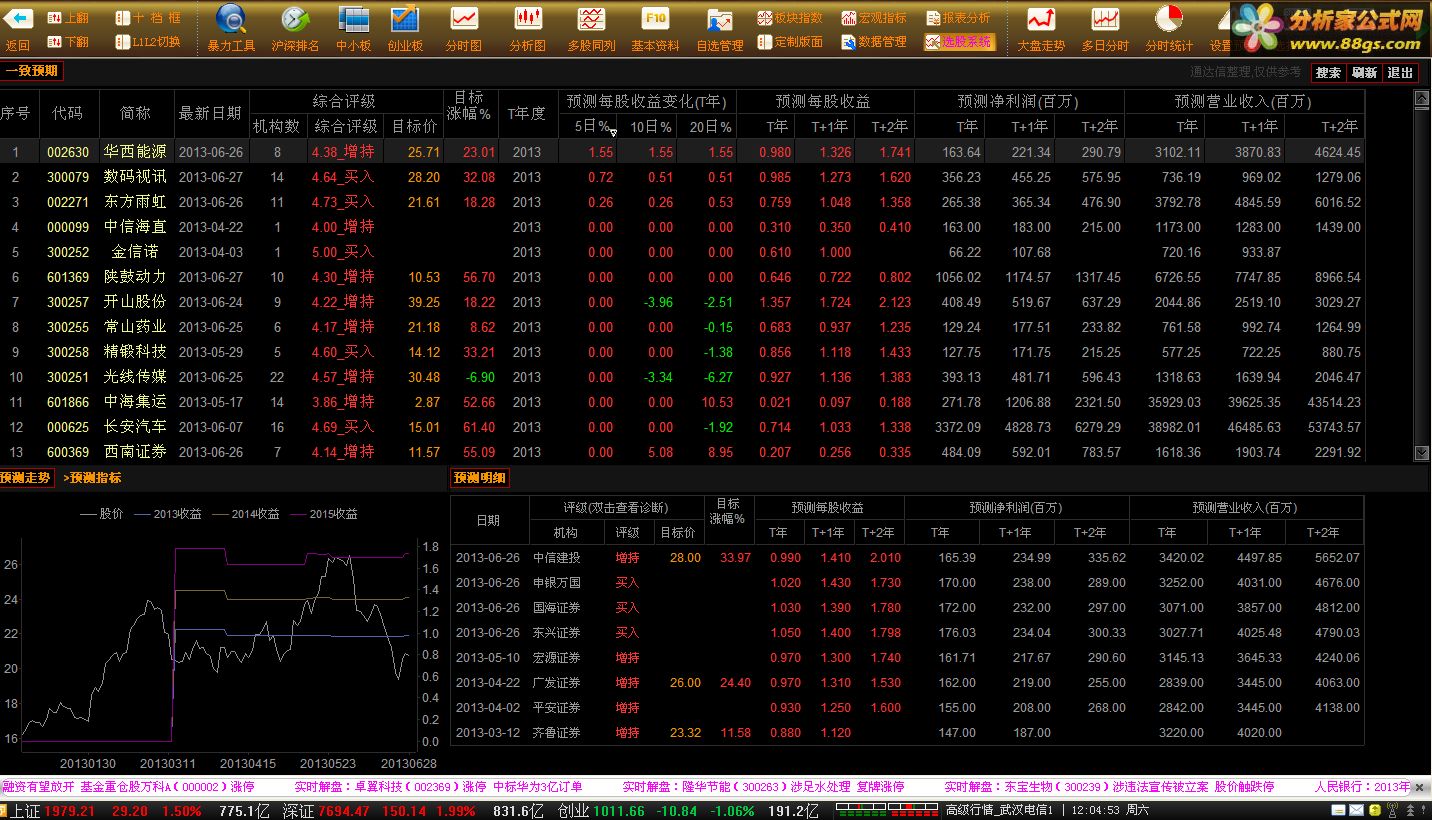Click the 返回 back arrow icon
The width and height of the screenshot is (1432, 820).
pos(18,19)
